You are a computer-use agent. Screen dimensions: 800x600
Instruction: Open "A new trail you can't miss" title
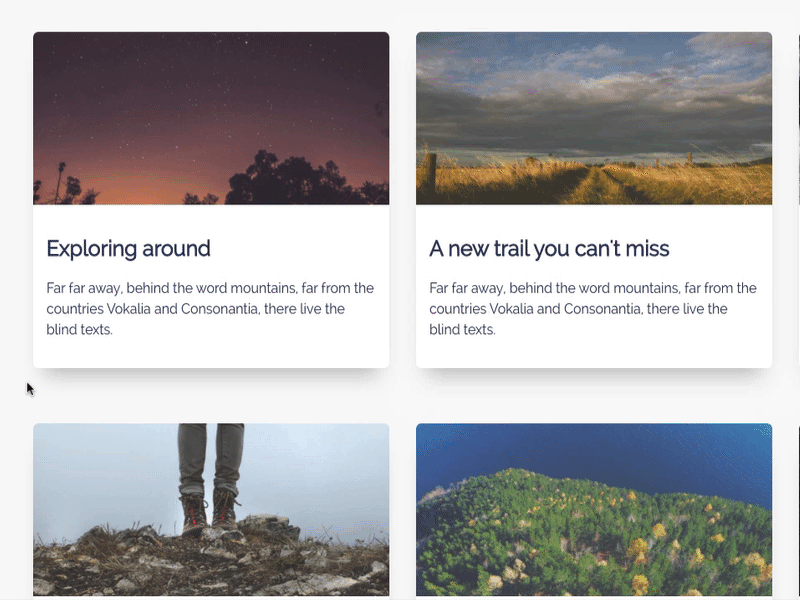click(x=549, y=249)
